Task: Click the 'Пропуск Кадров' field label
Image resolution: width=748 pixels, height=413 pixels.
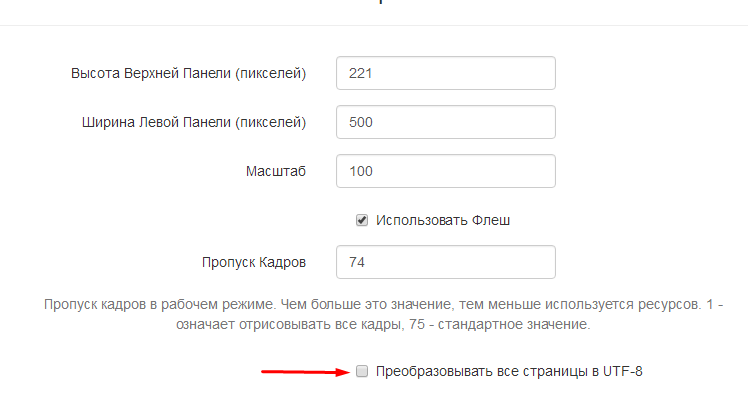Action: [x=253, y=262]
